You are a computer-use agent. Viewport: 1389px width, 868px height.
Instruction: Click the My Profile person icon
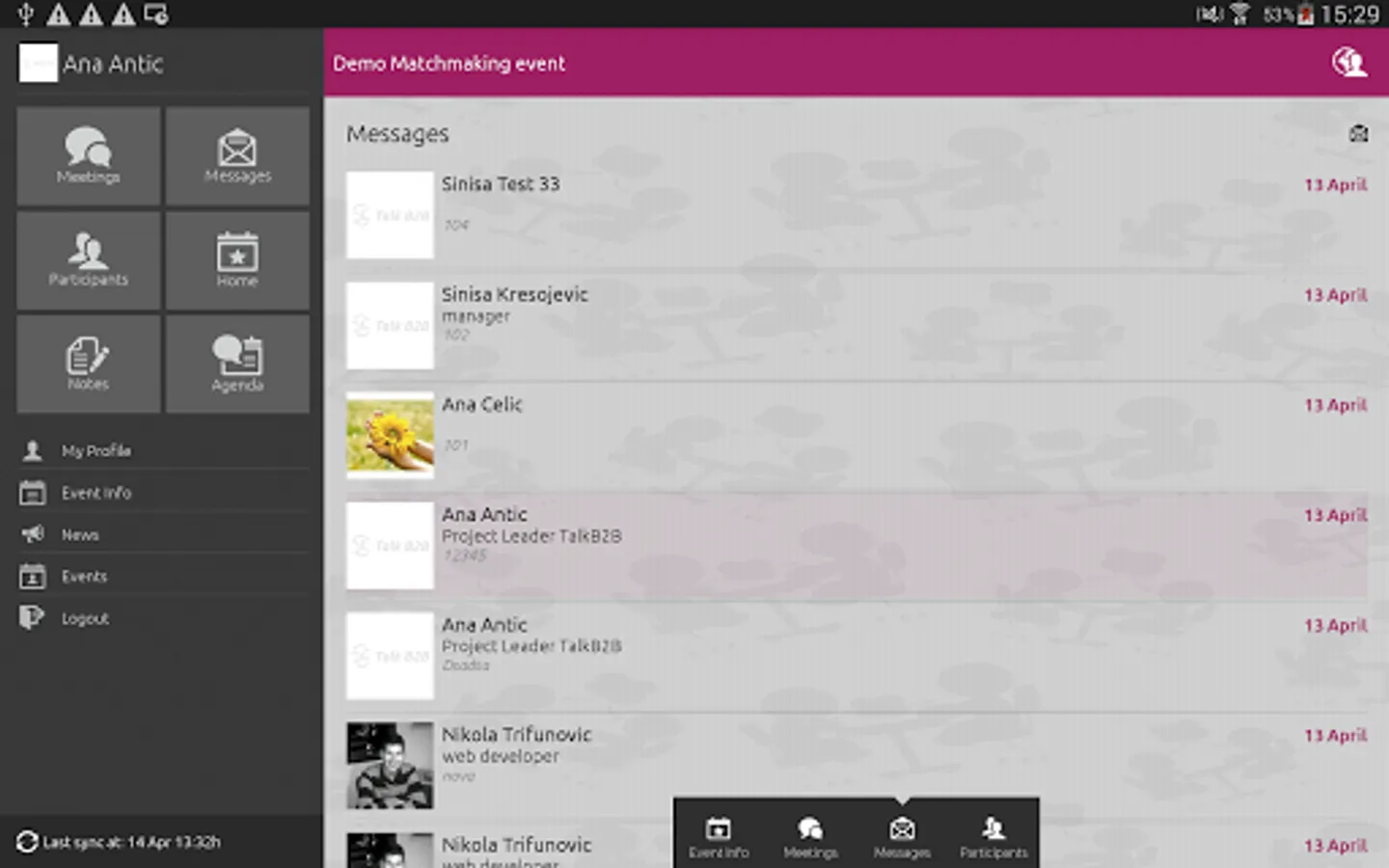(32, 450)
